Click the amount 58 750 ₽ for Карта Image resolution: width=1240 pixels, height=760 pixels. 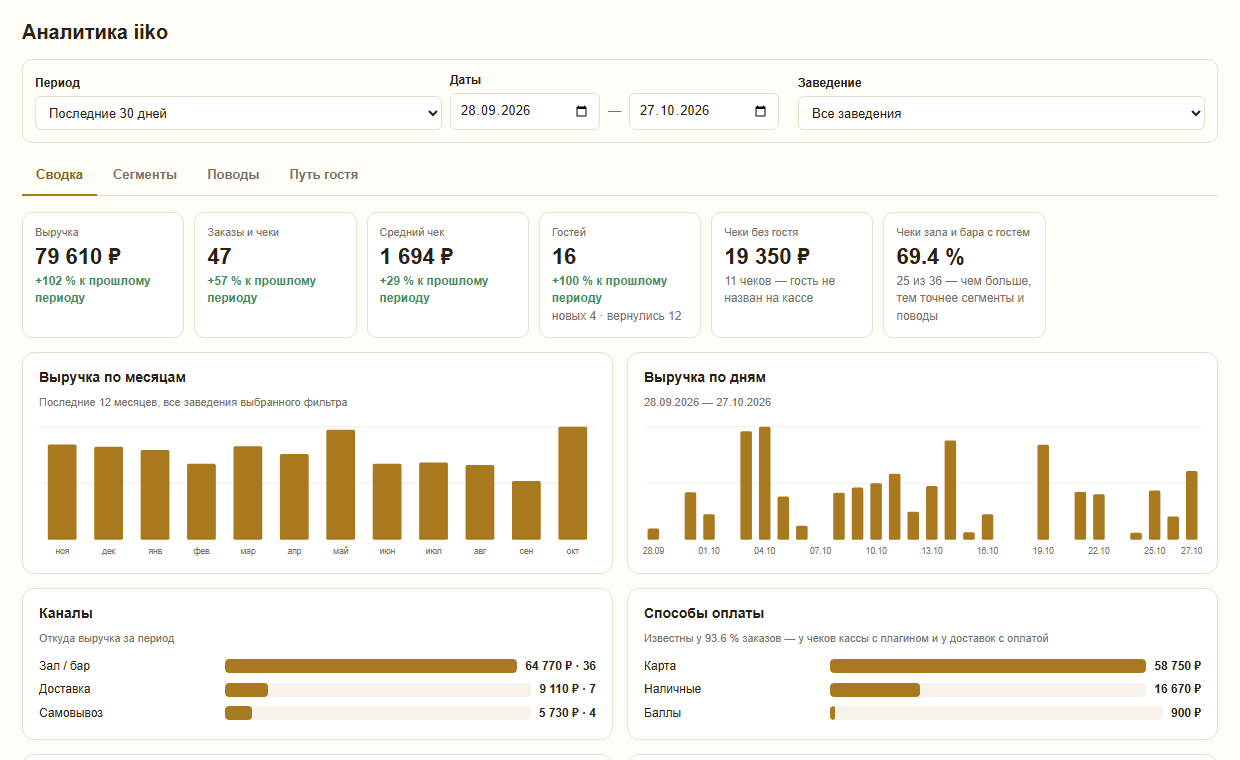point(1178,666)
